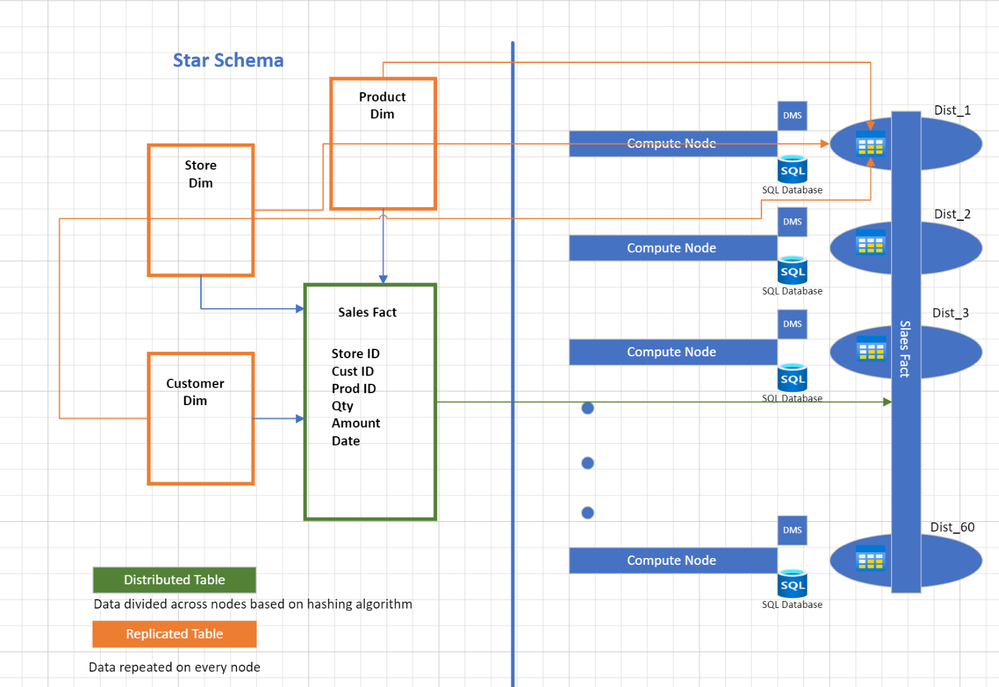The width and height of the screenshot is (999, 687).
Task: Click the SQL Database icon near Dist_60
Action: pos(793,584)
